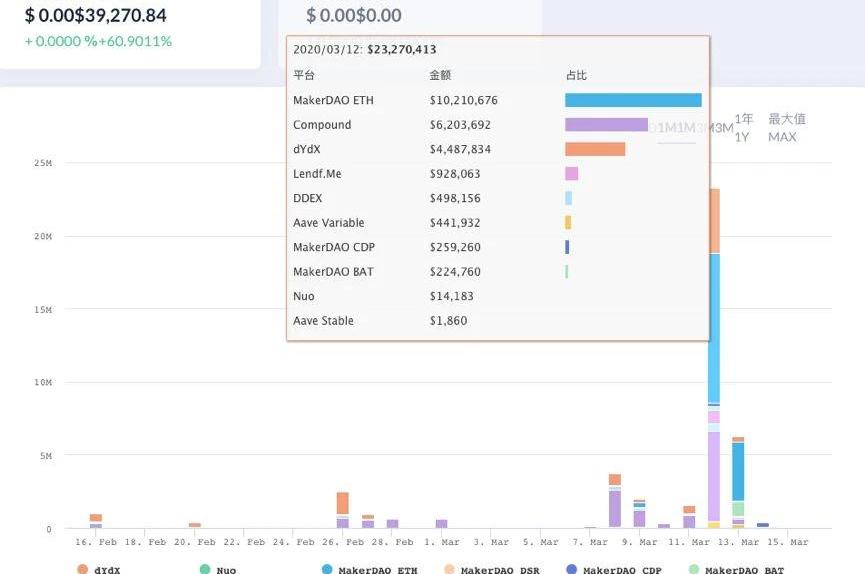
Task: Click the orange dYdX ratio bar in tooltip
Action: 595,149
